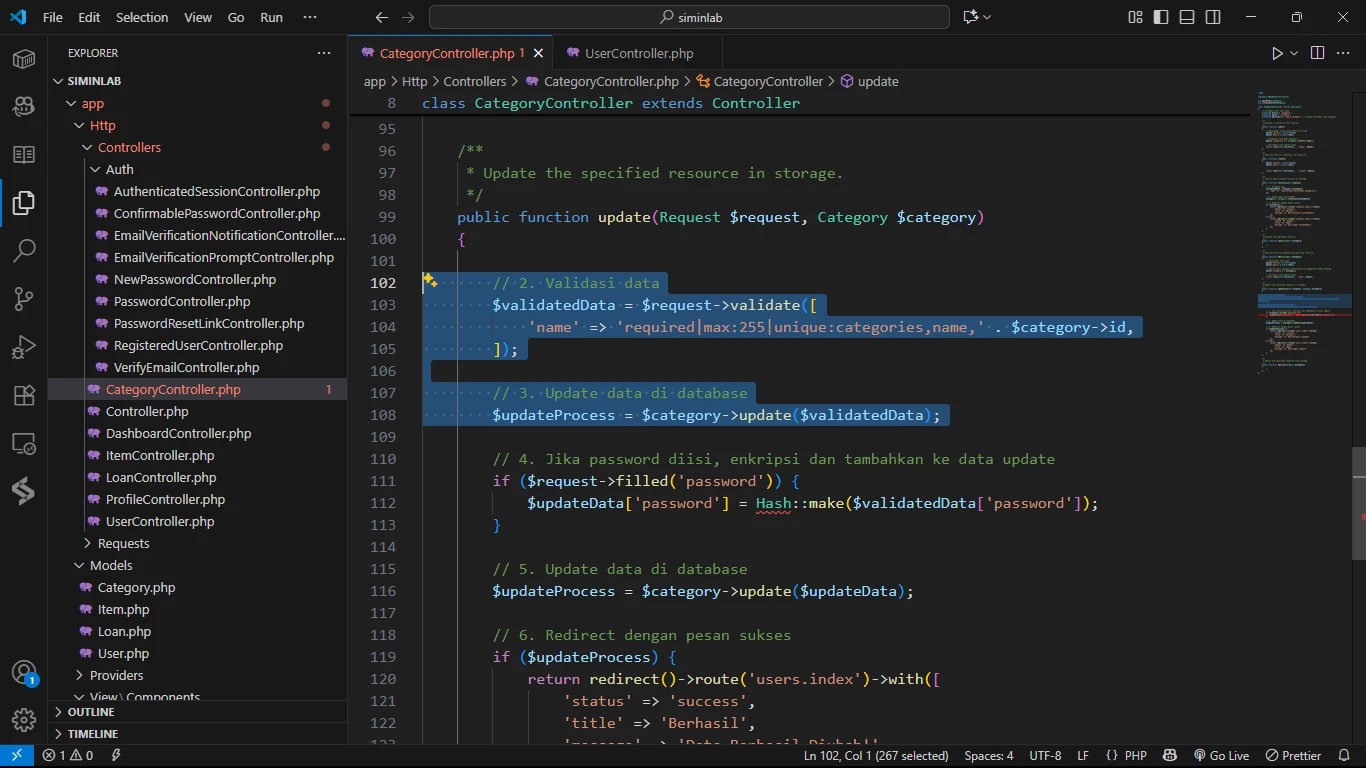Open the Source Control view
This screenshot has height=768, width=1366.
pos(24,298)
